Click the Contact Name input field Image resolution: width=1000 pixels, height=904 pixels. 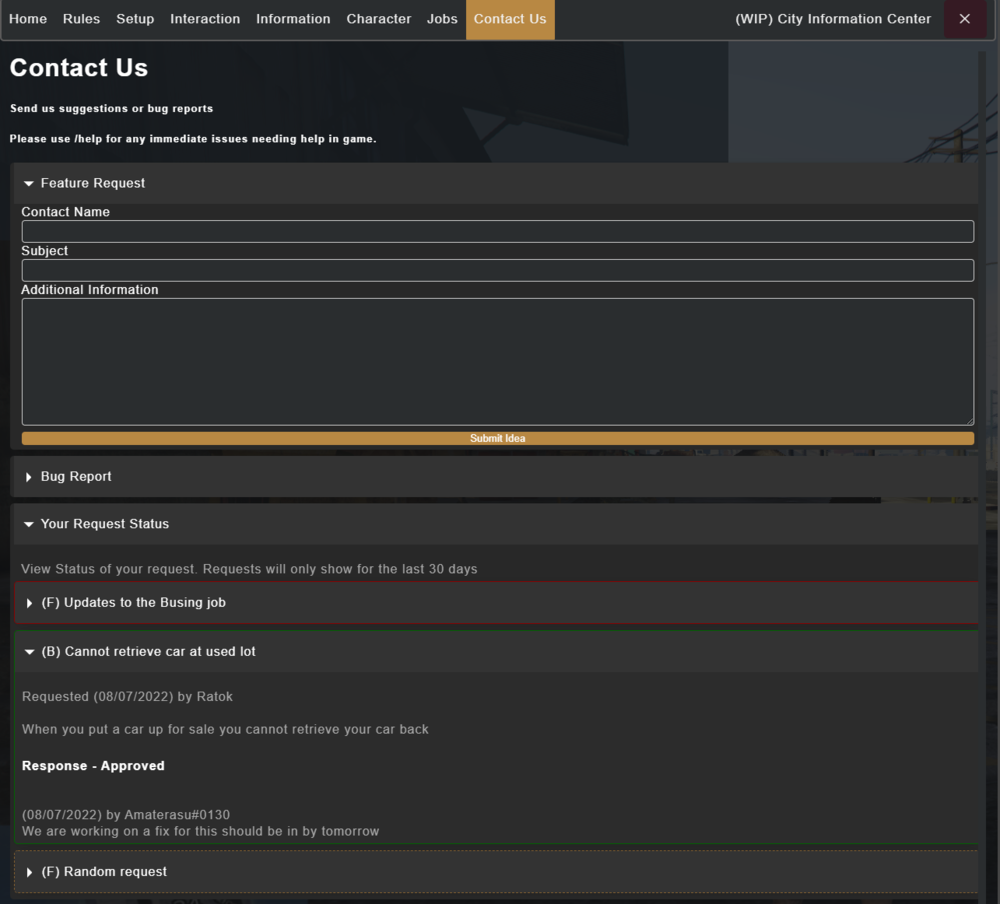497,231
